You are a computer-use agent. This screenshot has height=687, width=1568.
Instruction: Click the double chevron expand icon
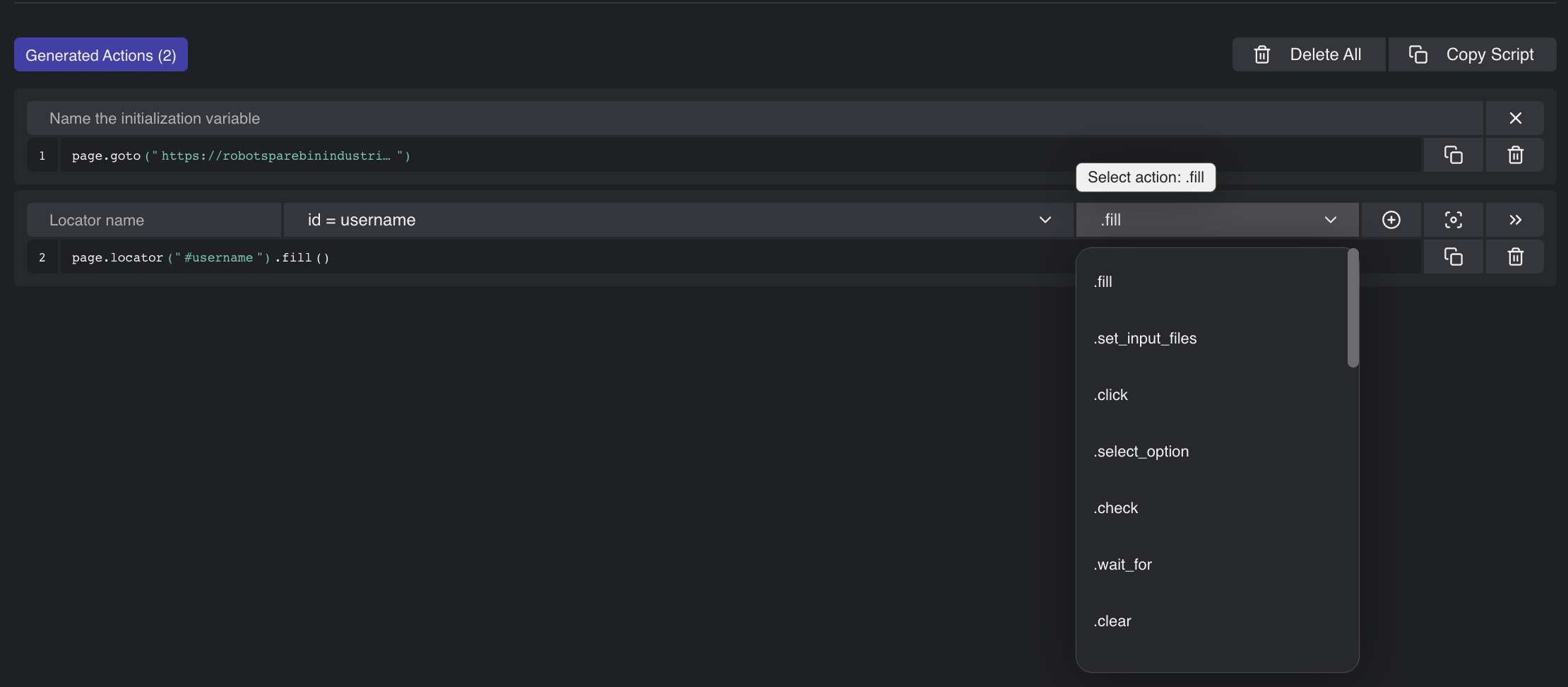pos(1515,220)
